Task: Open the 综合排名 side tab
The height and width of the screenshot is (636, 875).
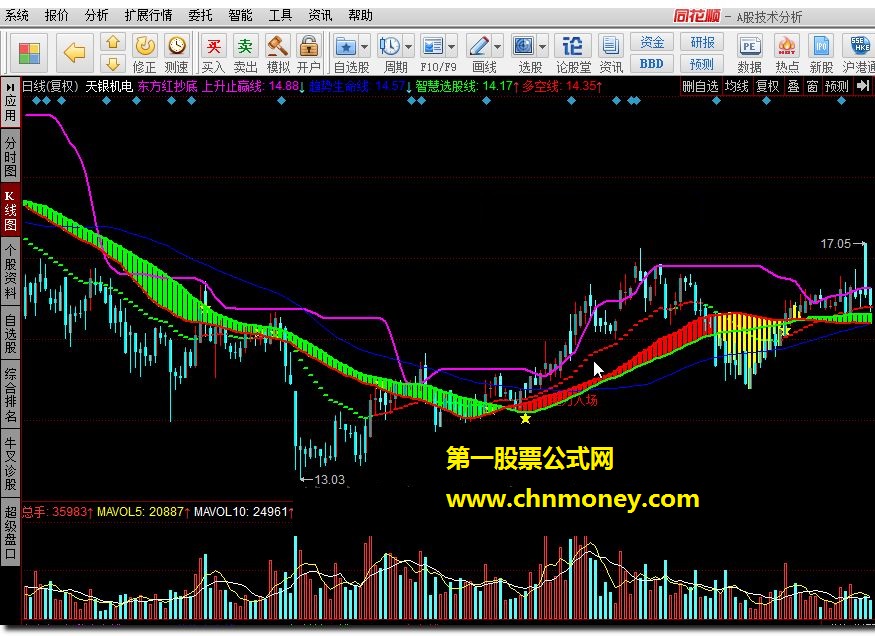Action: click(x=10, y=395)
